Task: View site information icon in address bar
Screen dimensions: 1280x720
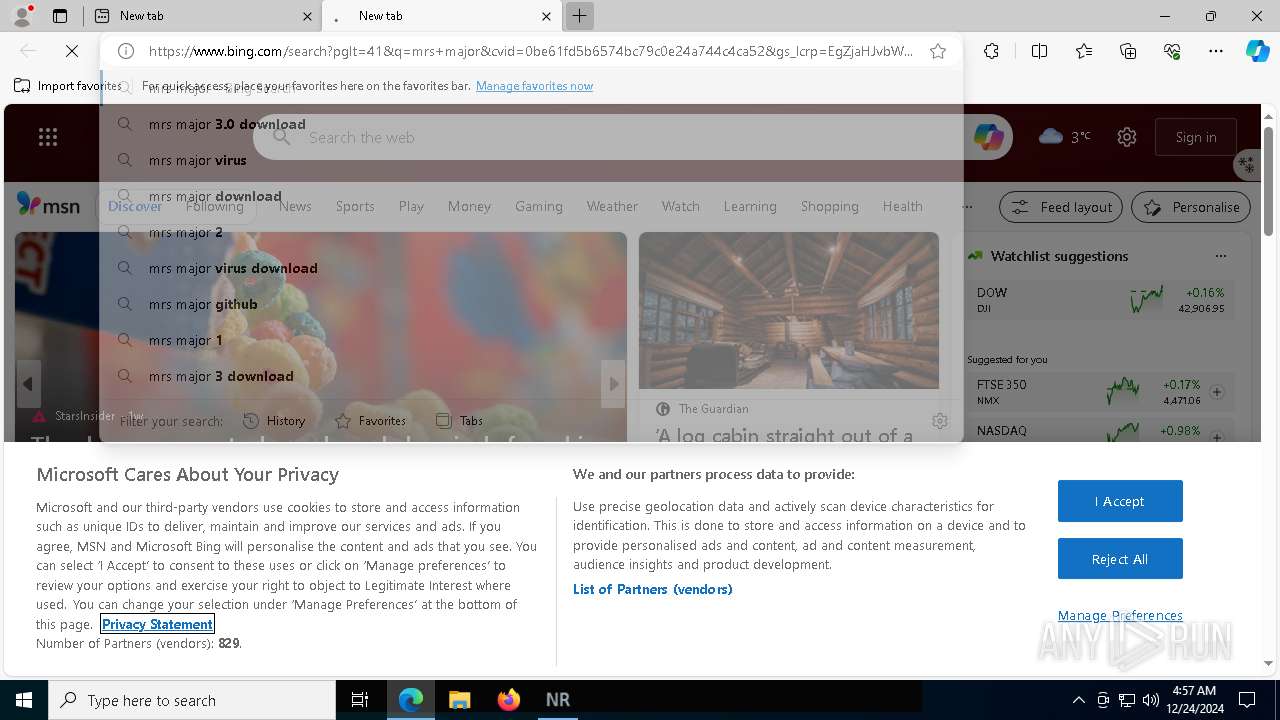Action: pyautogui.click(x=126, y=51)
